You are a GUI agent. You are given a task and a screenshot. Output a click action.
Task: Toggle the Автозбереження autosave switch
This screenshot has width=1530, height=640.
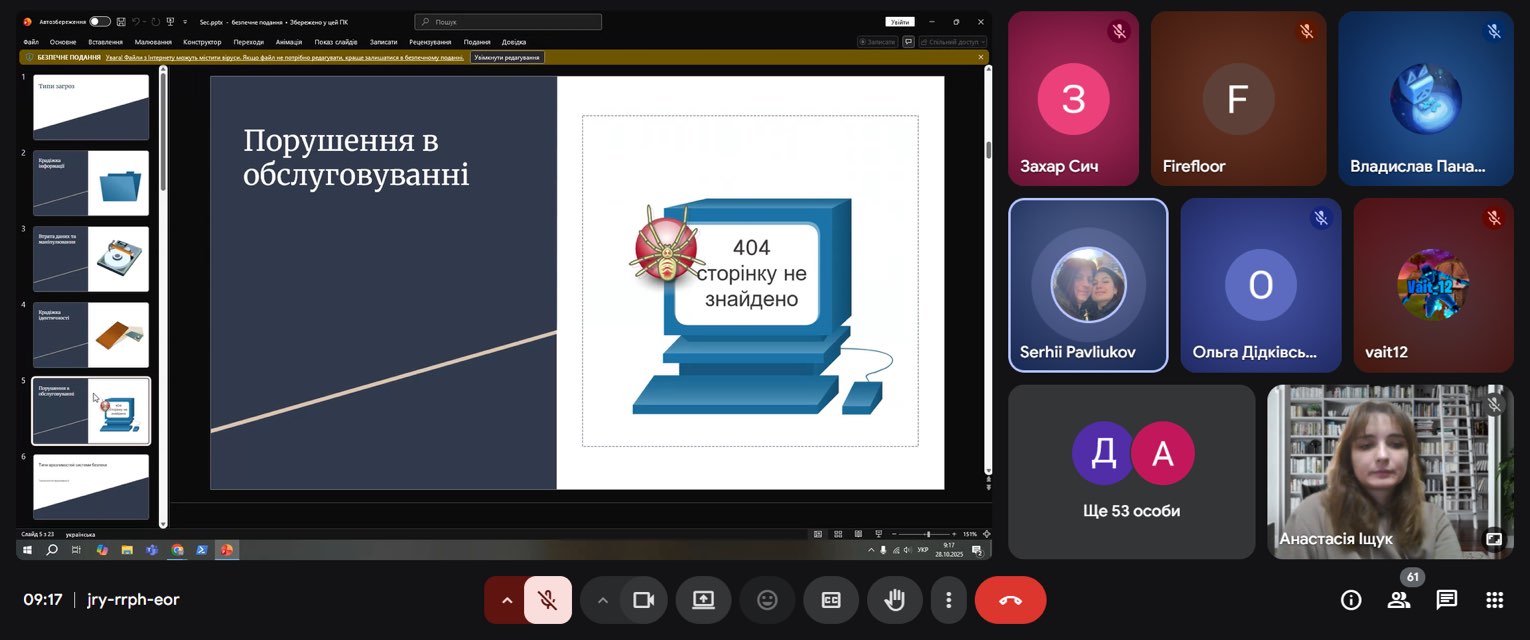[x=100, y=21]
